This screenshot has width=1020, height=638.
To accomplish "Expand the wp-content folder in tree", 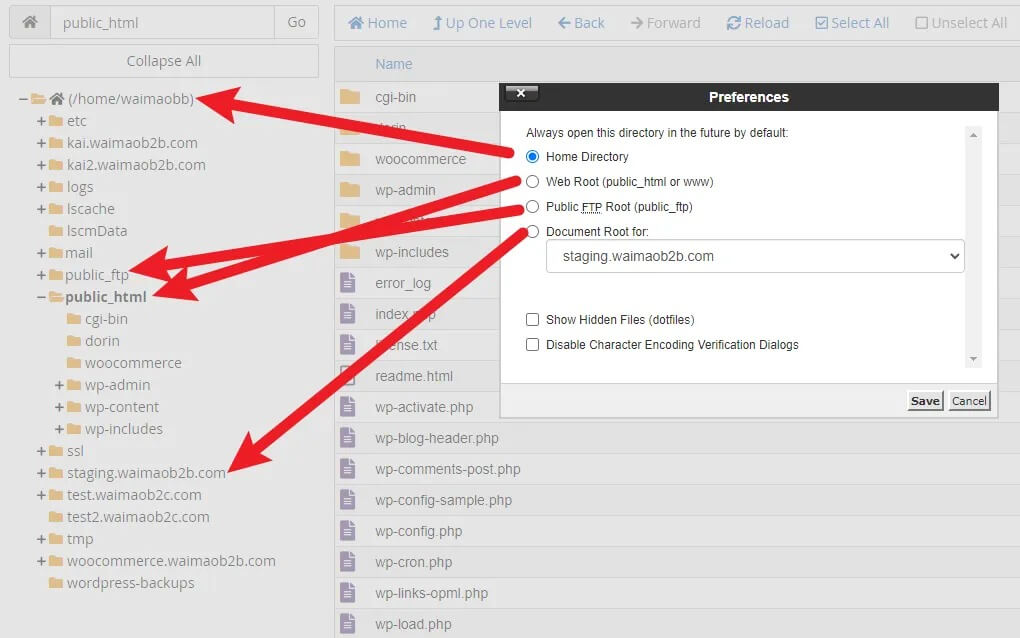I will 60,407.
